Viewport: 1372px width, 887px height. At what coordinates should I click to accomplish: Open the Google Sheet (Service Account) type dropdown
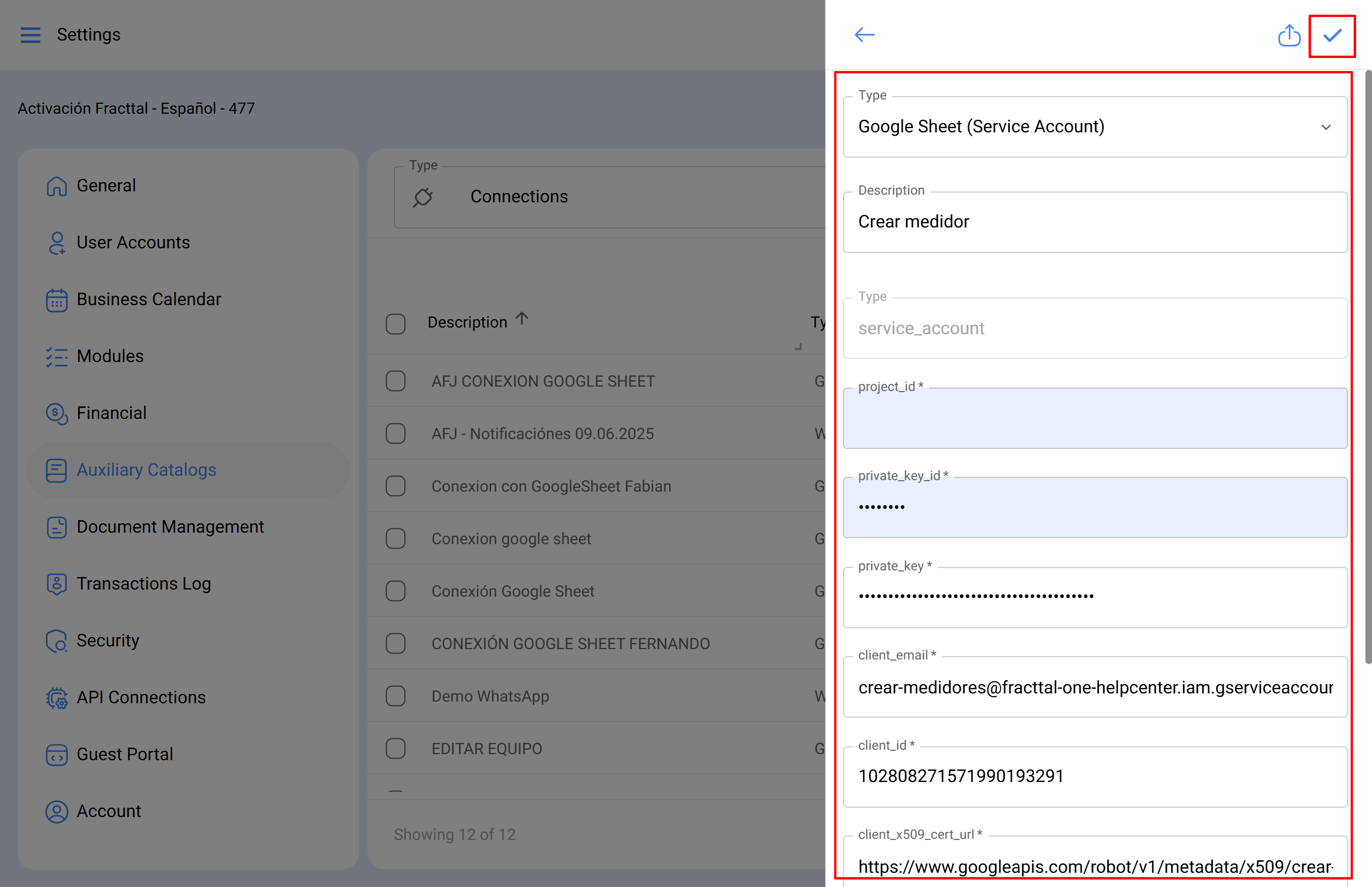coord(1326,127)
